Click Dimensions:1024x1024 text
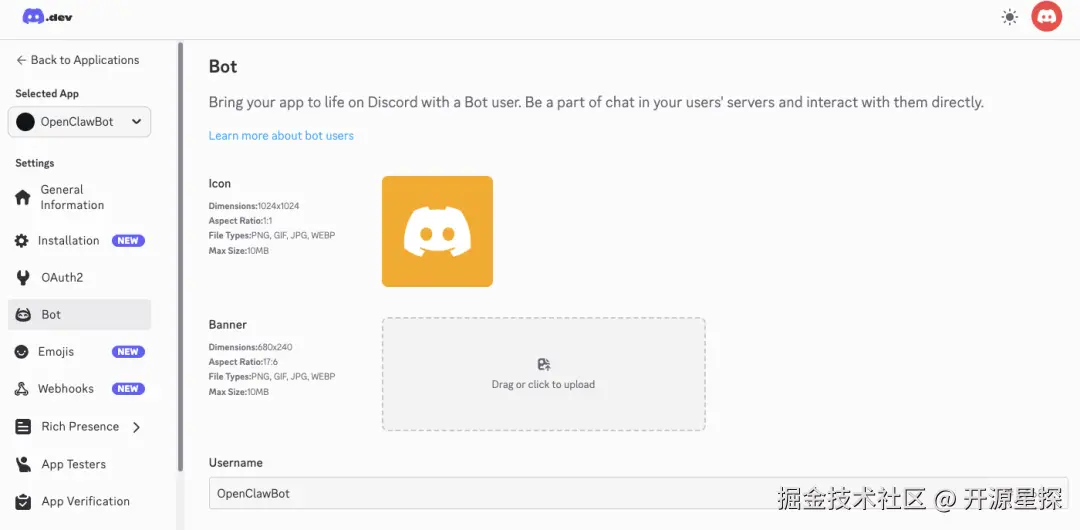 pyautogui.click(x=253, y=205)
